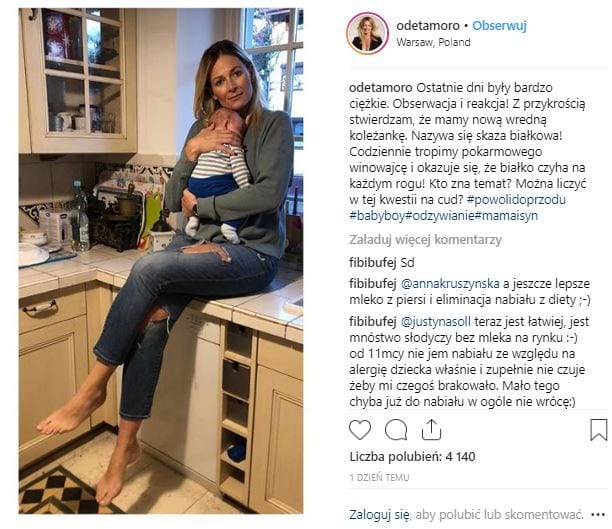Screen dimensions: 612x529
Task: Open odetamoro profile picture avatar
Action: pos(367,34)
